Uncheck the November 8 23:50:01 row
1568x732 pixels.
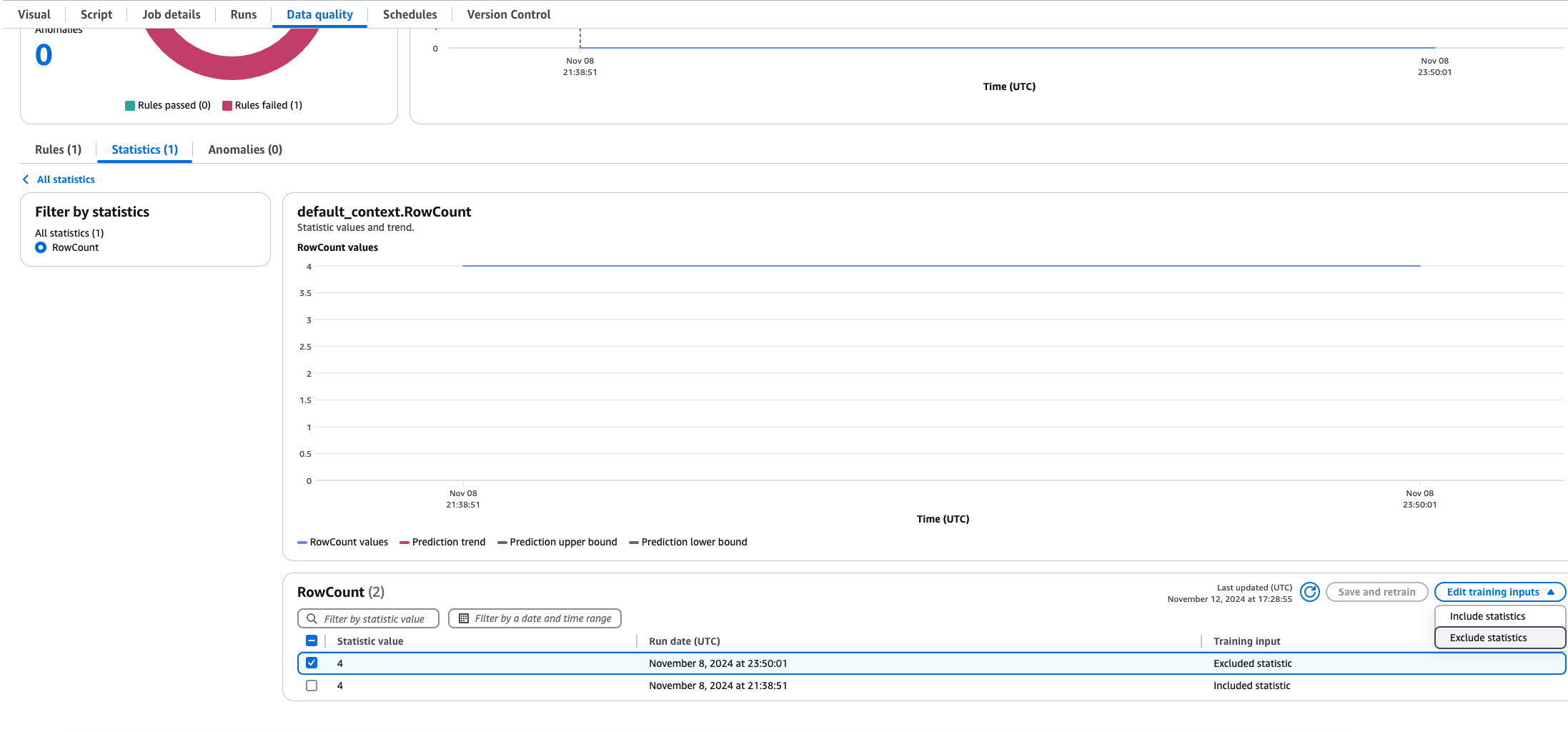coord(312,663)
